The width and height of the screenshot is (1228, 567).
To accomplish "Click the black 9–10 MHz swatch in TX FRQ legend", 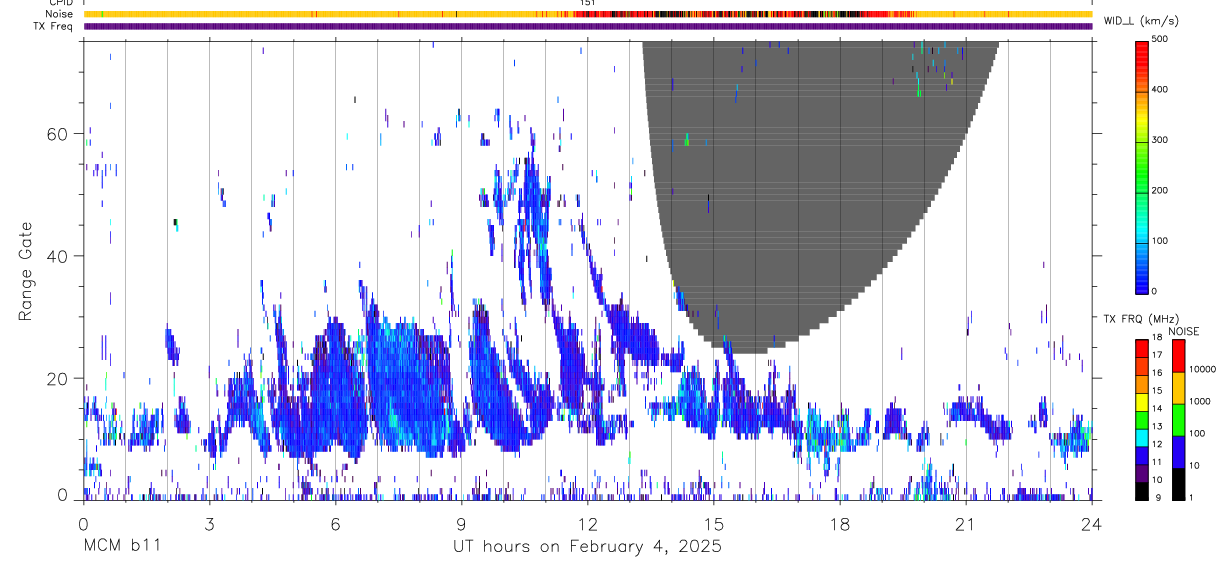I will coord(1142,491).
